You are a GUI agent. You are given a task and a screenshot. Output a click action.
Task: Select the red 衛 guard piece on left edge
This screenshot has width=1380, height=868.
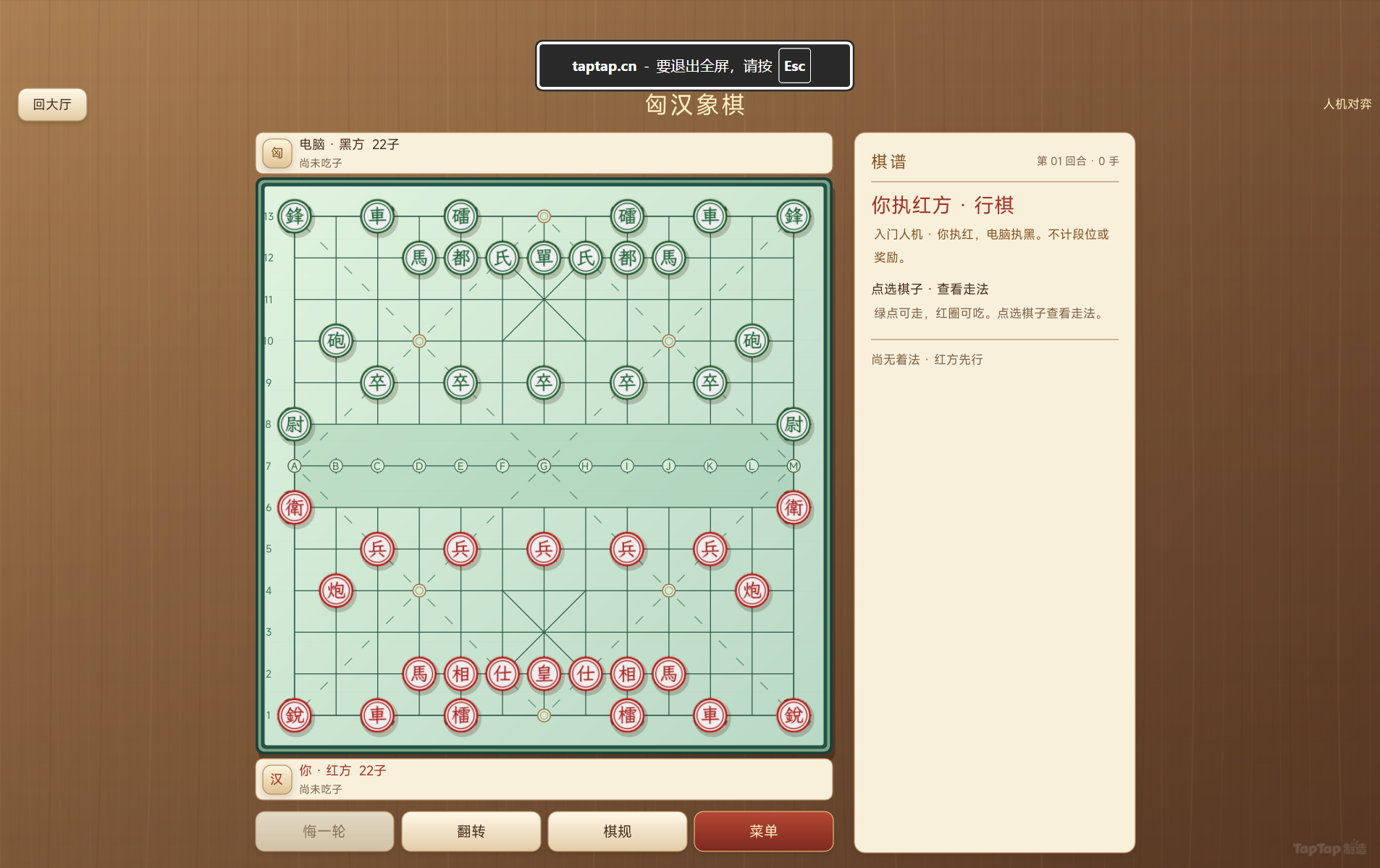click(295, 507)
